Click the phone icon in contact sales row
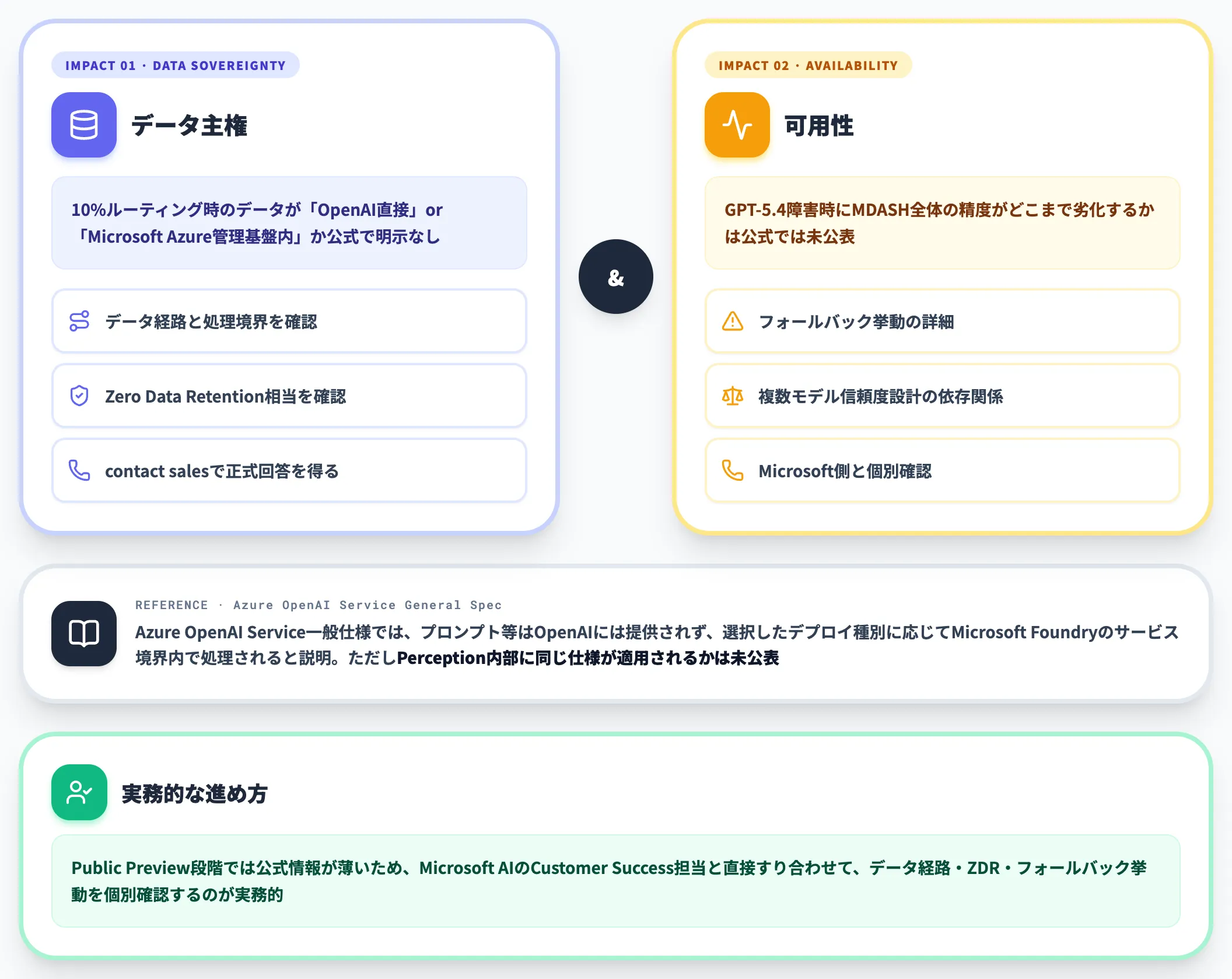Viewport: 1232px width, 979px height. (x=79, y=470)
